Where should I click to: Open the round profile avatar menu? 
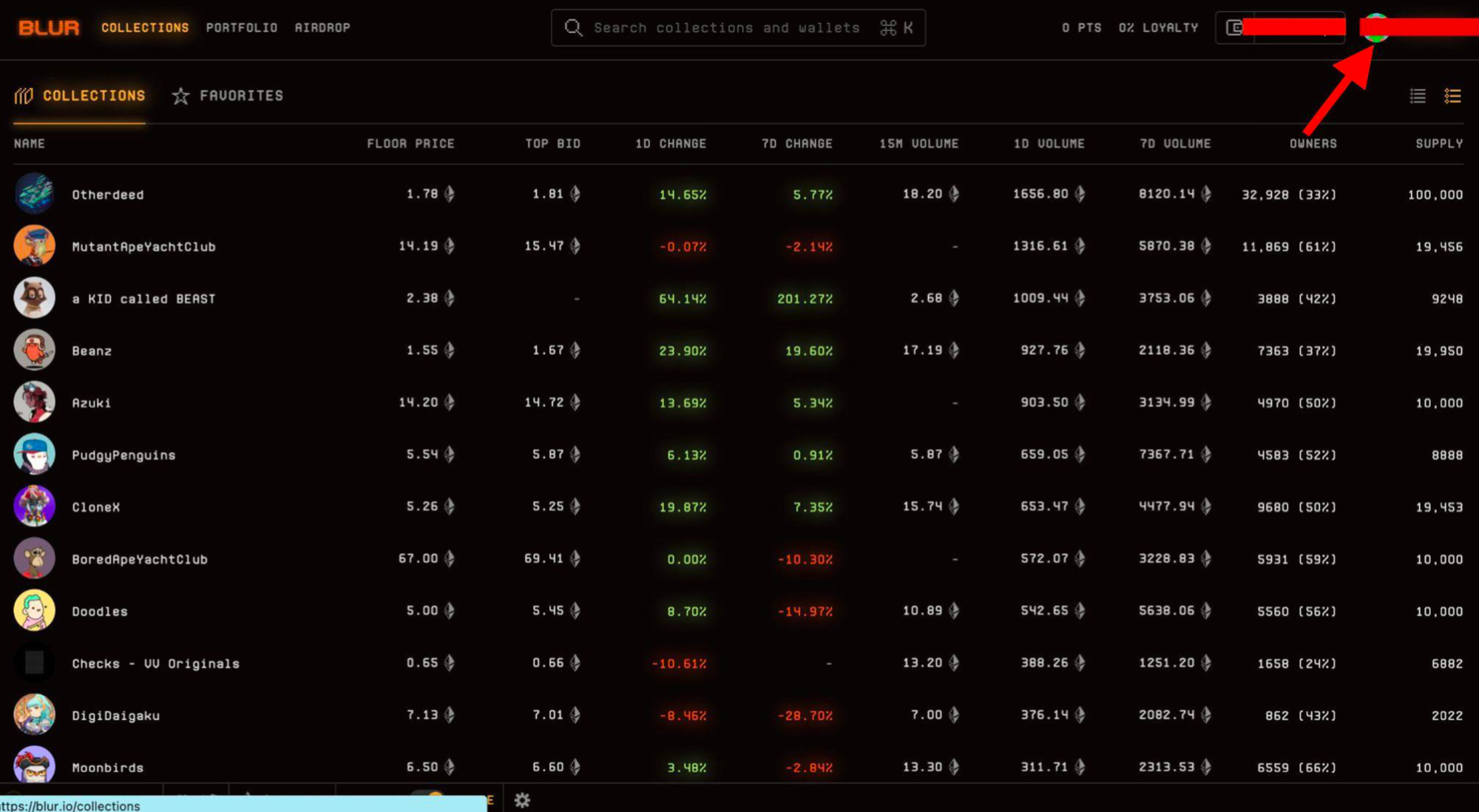1375,27
